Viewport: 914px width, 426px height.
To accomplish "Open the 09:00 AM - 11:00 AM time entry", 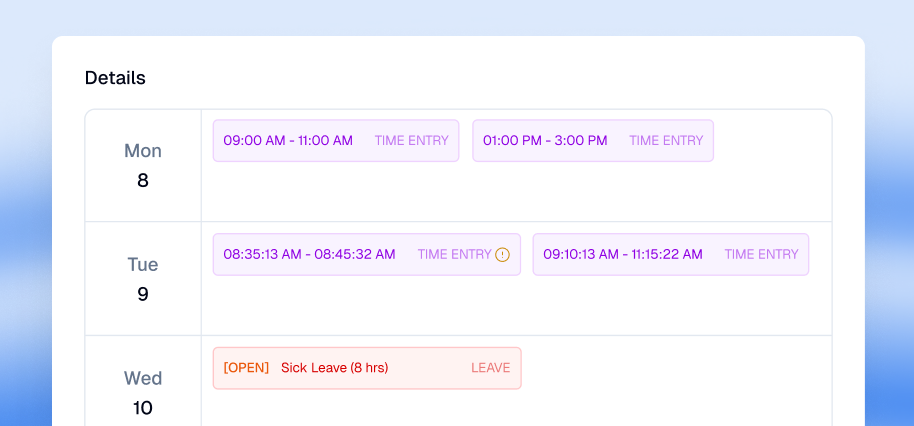I will (288, 141).
